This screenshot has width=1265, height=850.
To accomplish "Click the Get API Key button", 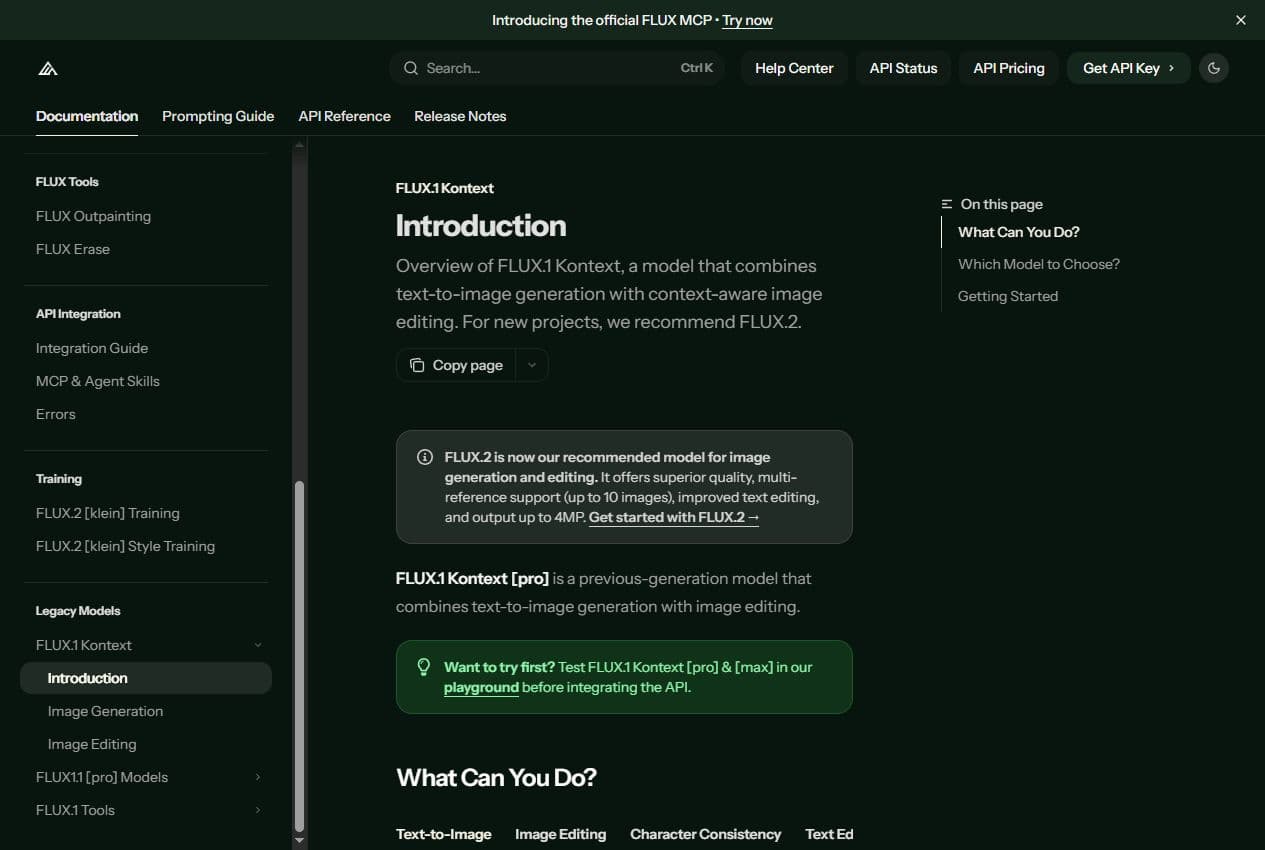I will [1129, 68].
